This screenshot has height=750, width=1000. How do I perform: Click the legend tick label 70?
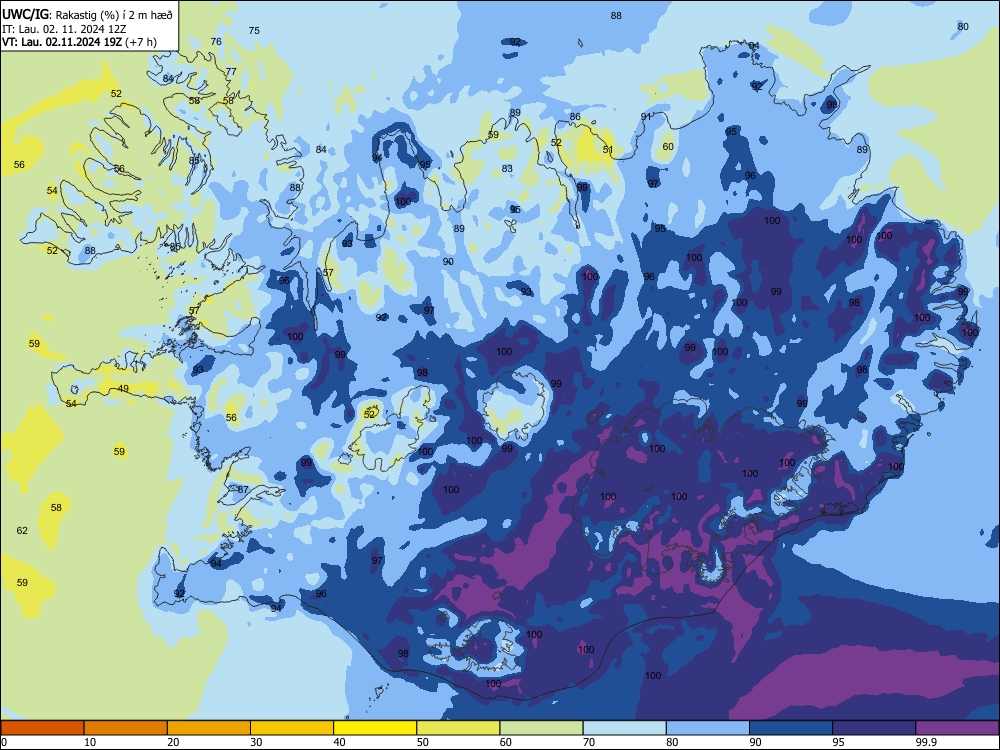click(589, 742)
